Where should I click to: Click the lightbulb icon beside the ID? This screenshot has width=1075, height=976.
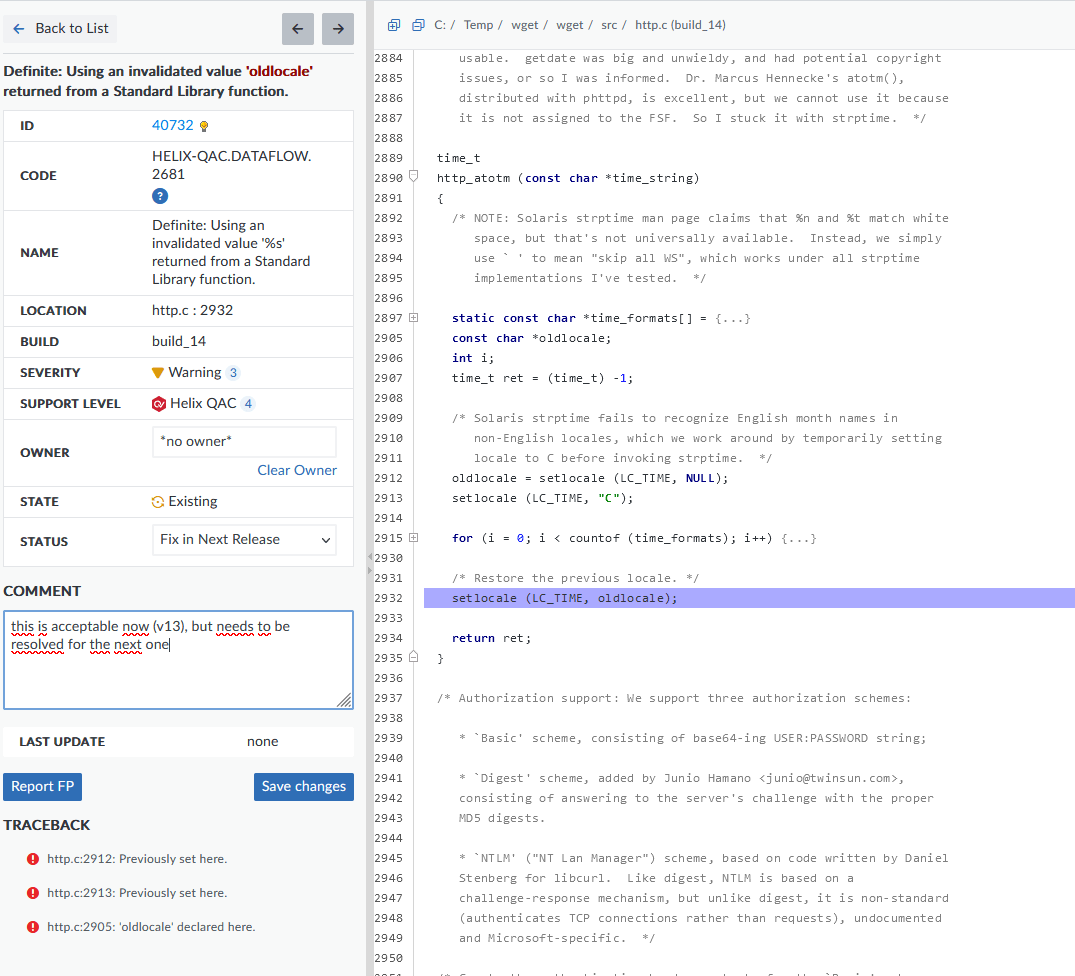pos(204,126)
